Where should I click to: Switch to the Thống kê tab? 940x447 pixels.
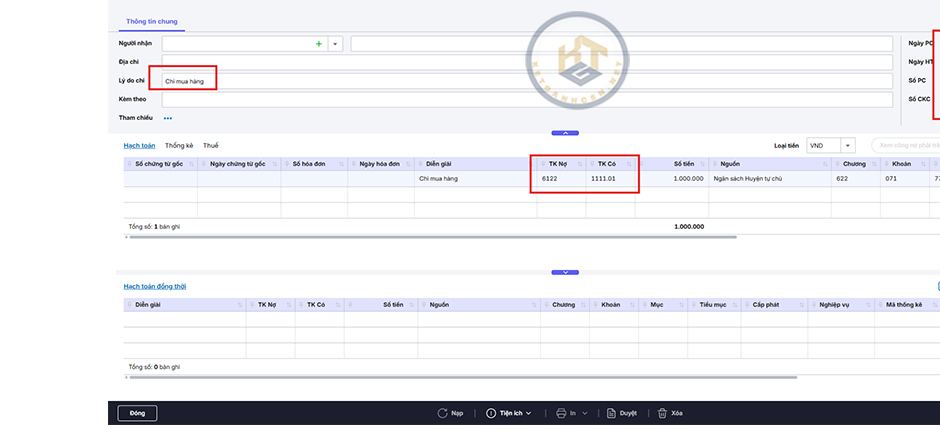(179, 145)
